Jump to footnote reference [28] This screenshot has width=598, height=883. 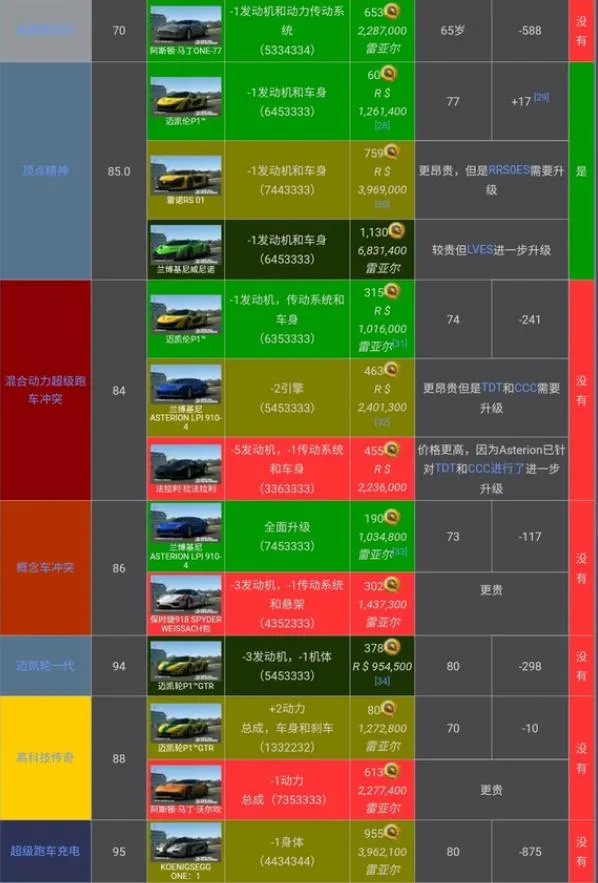[x=382, y=125]
